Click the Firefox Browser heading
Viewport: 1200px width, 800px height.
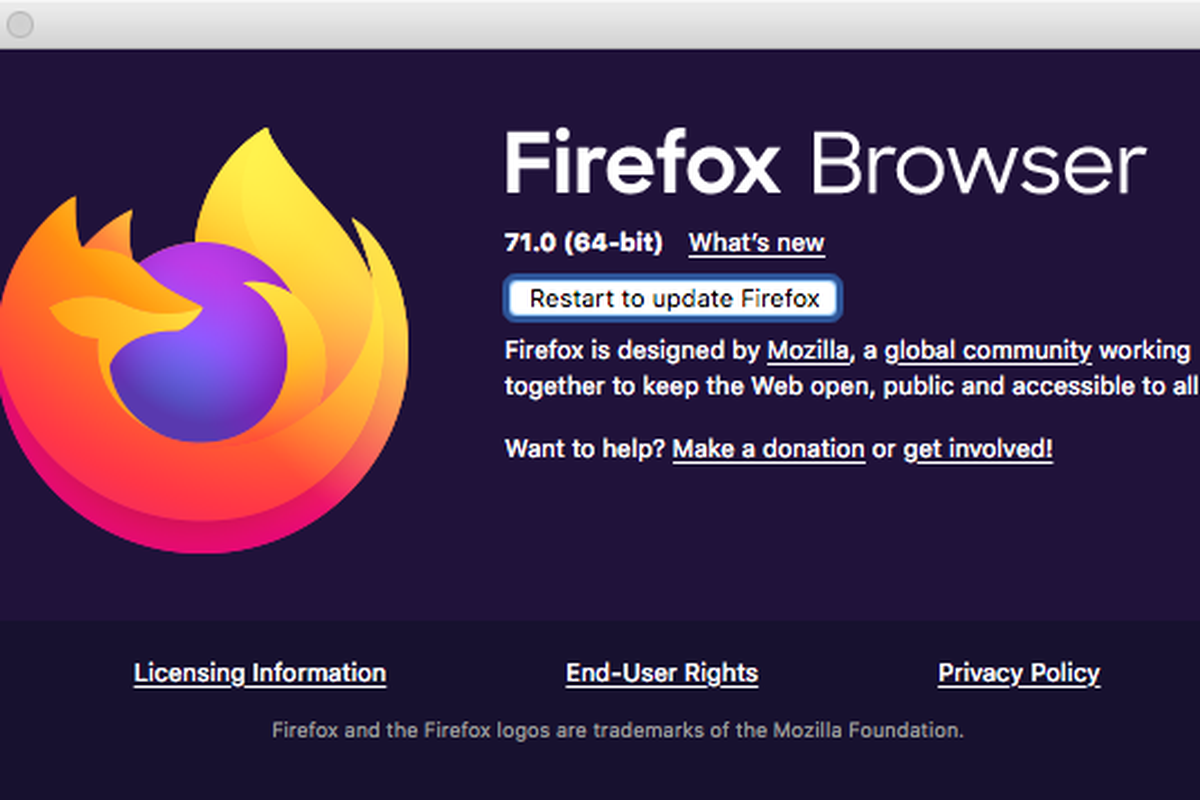(x=825, y=164)
